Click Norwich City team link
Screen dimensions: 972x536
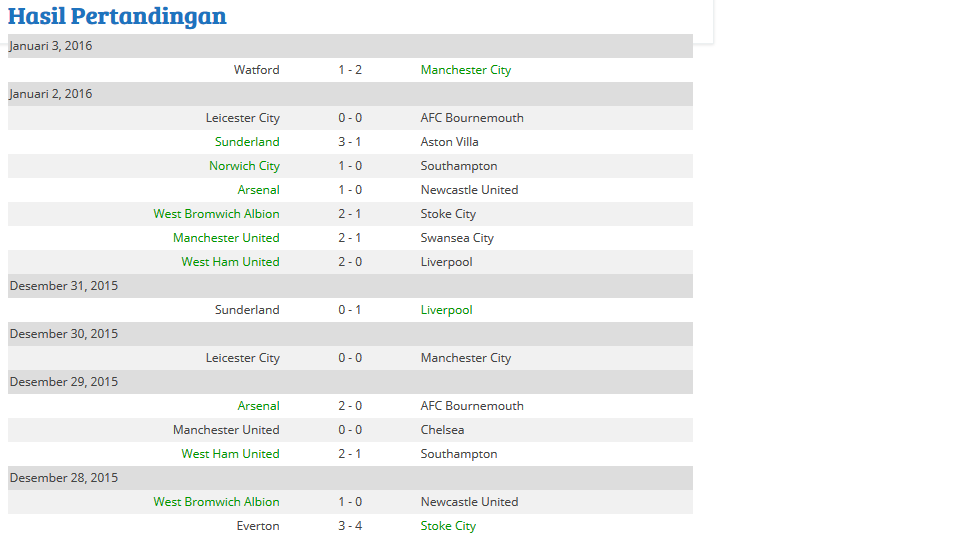coord(244,166)
